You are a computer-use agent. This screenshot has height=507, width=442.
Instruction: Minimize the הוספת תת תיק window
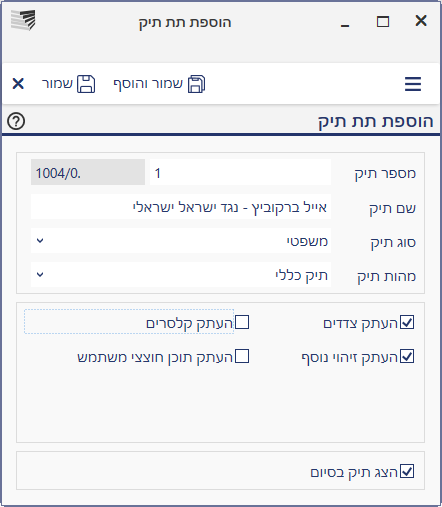point(345,25)
